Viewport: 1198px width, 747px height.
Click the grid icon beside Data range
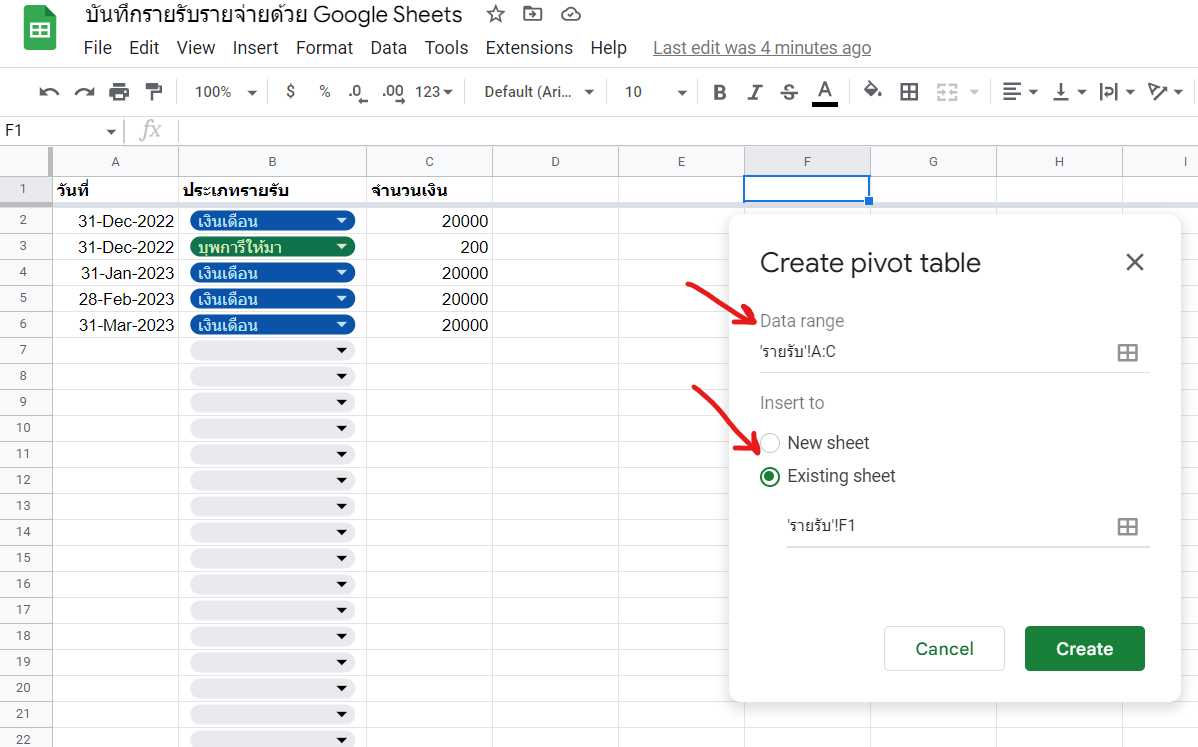click(1128, 352)
